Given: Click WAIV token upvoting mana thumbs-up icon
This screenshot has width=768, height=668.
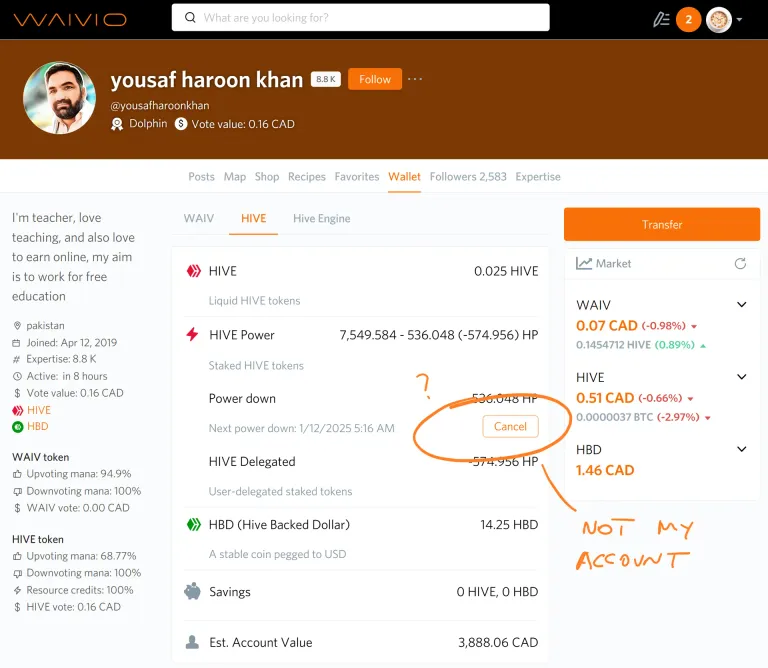Looking at the screenshot, I should pos(17,474).
